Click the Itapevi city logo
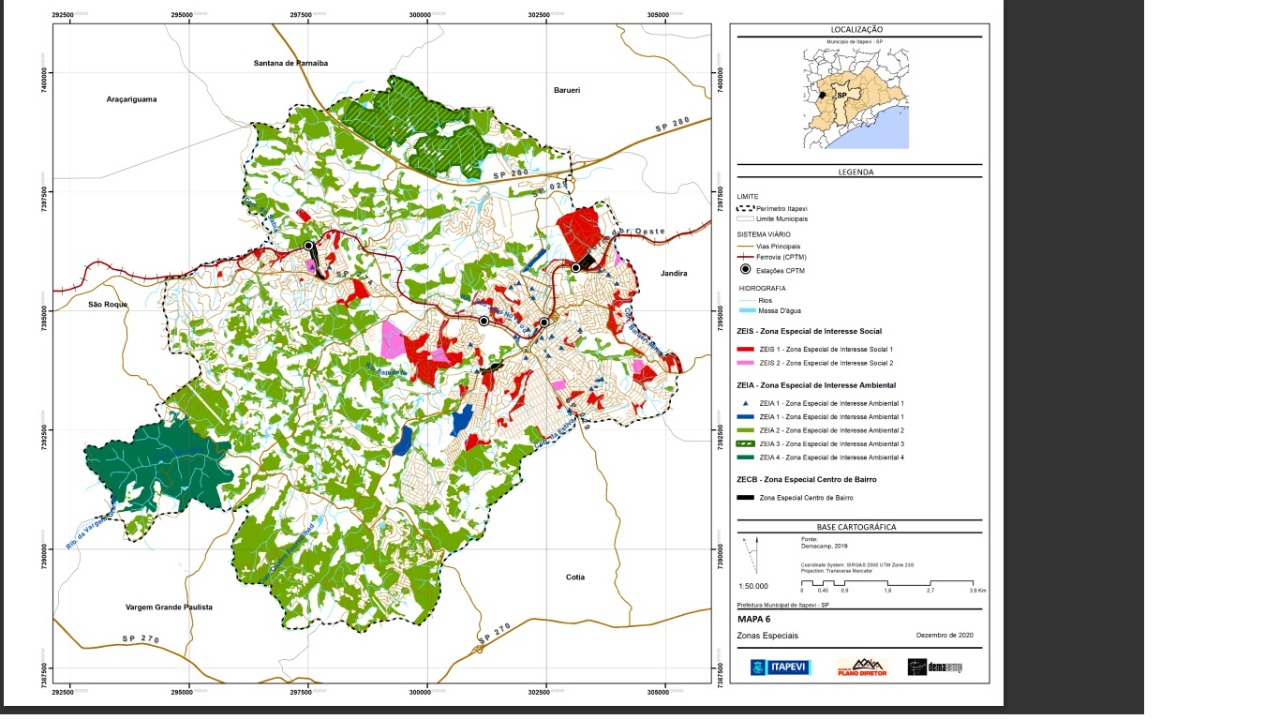This screenshot has width=1280, height=720. point(780,667)
